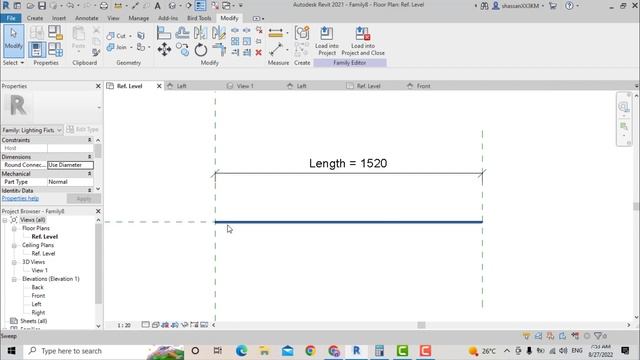
Task: Collapse the Elevations (Elevation 1) node
Action: point(14,279)
